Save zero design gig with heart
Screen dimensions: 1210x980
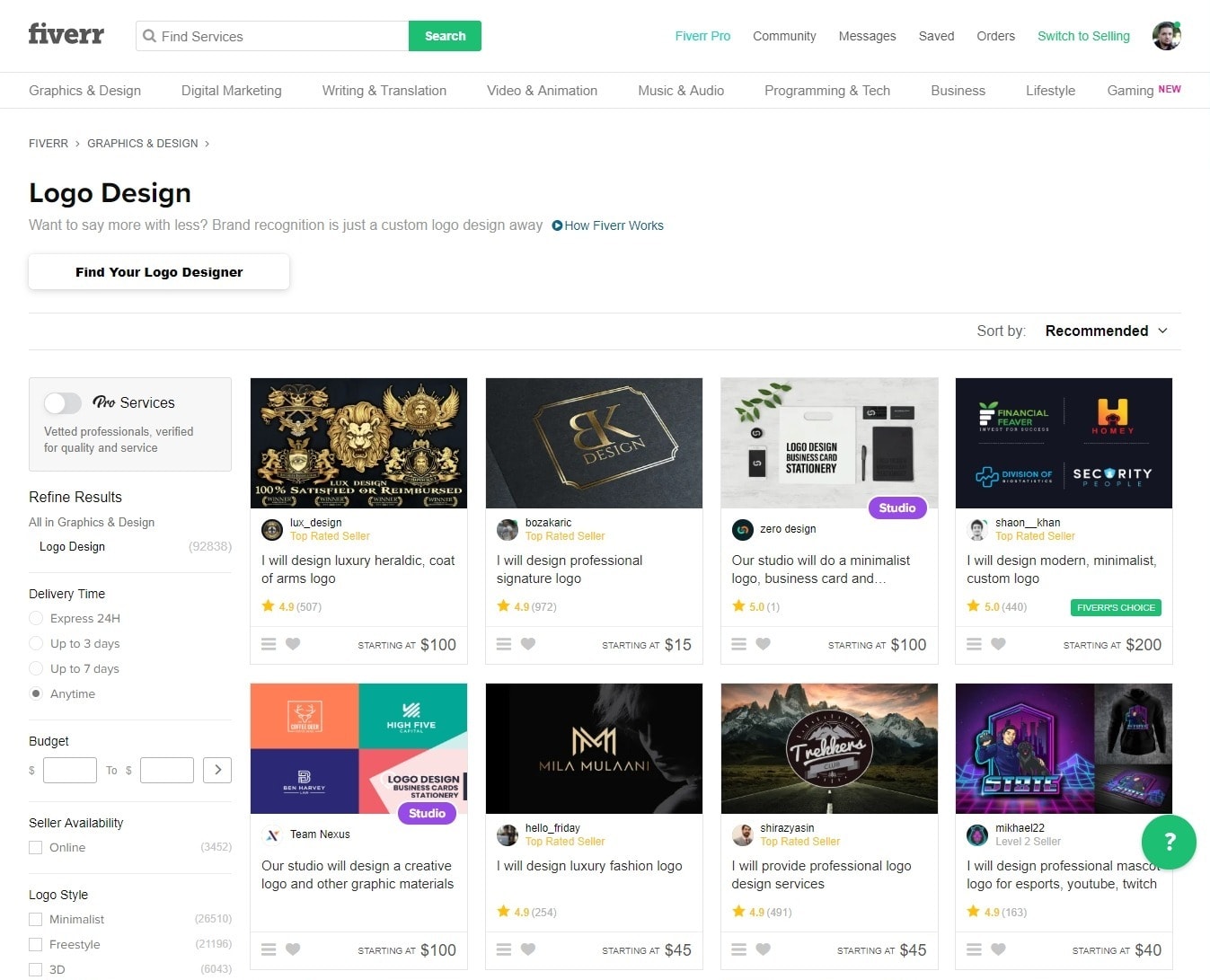click(764, 644)
